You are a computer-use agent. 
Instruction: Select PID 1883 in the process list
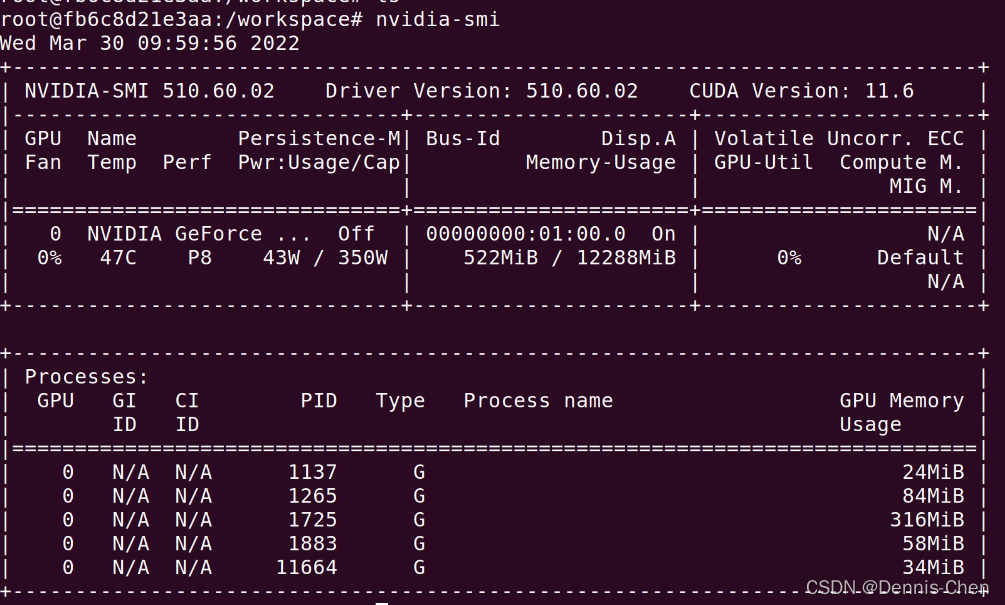point(312,543)
